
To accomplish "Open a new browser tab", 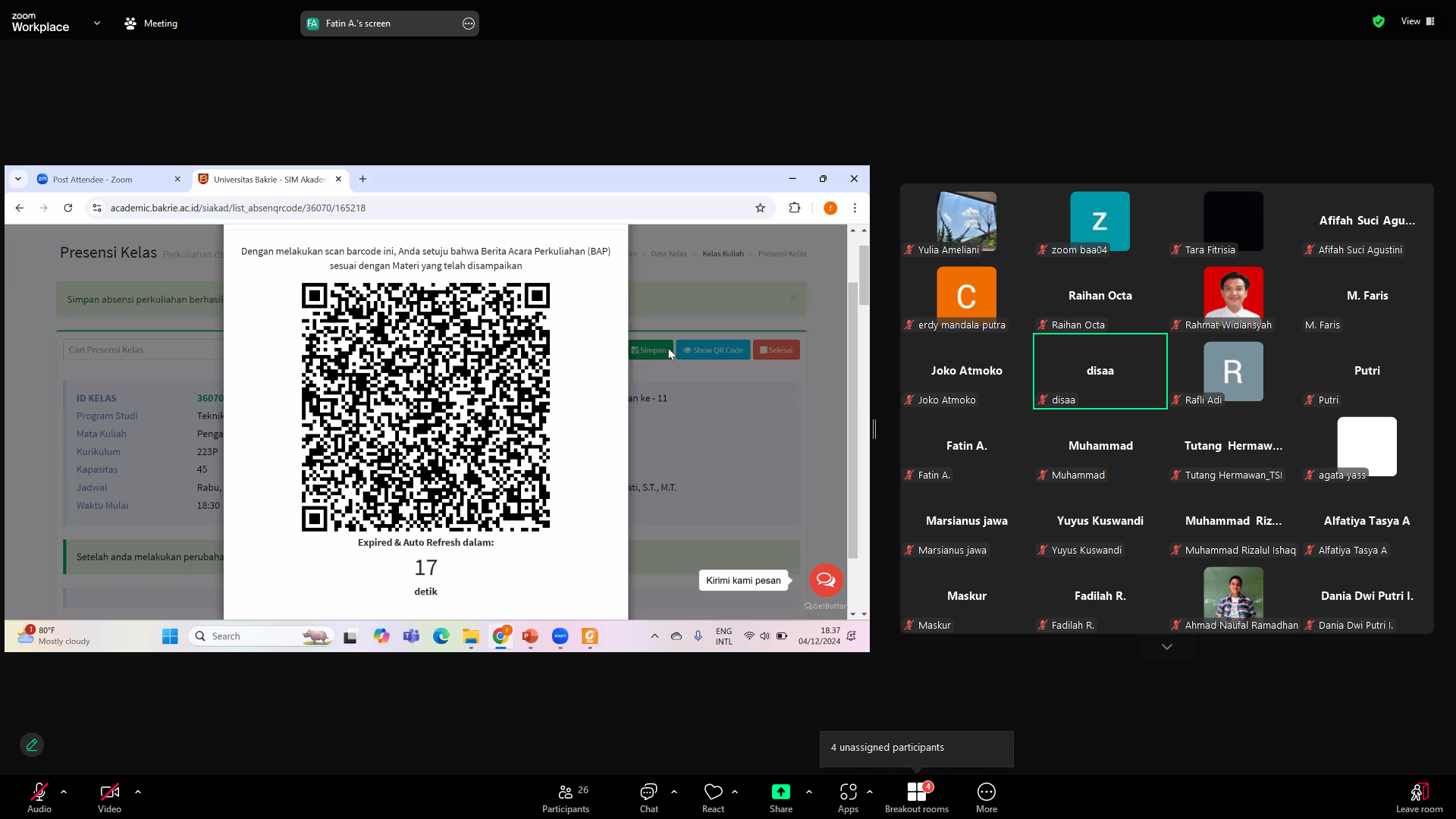I will tap(363, 180).
